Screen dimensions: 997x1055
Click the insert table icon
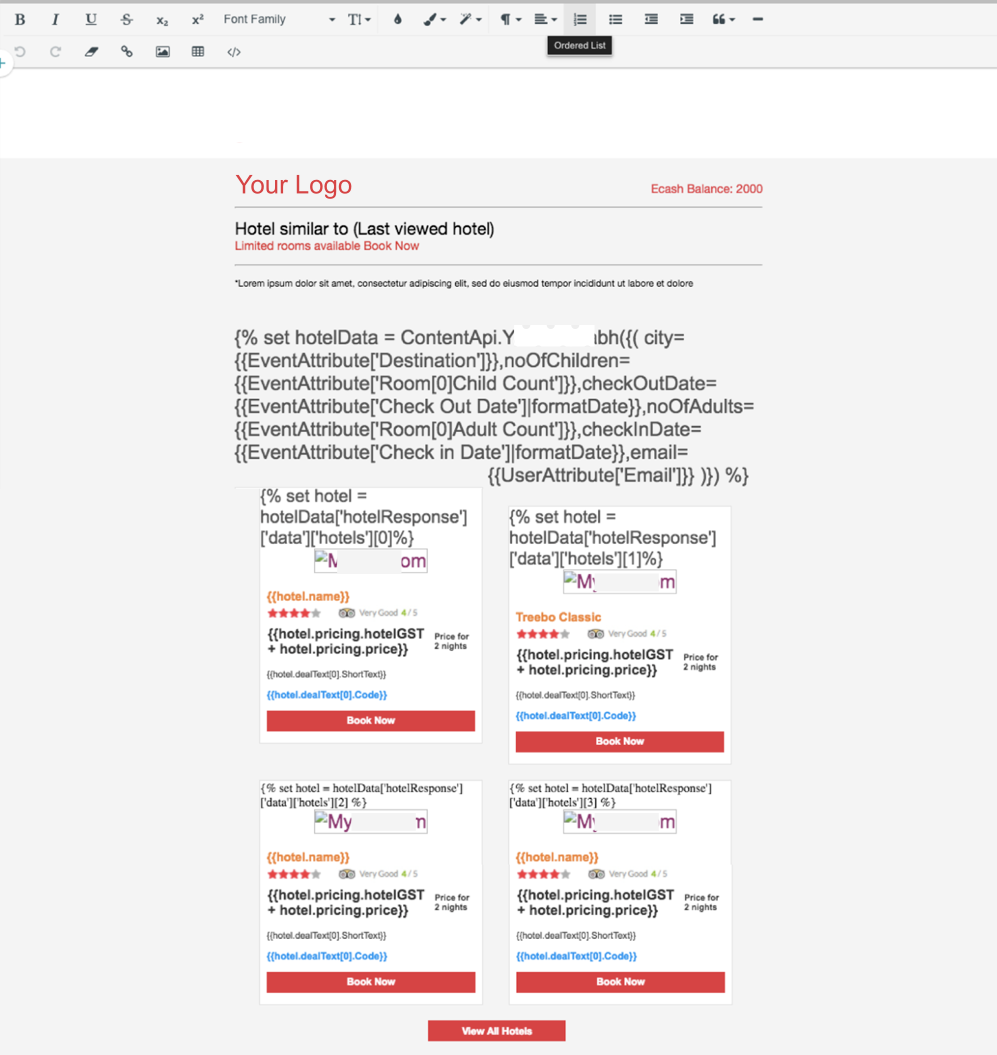[198, 52]
